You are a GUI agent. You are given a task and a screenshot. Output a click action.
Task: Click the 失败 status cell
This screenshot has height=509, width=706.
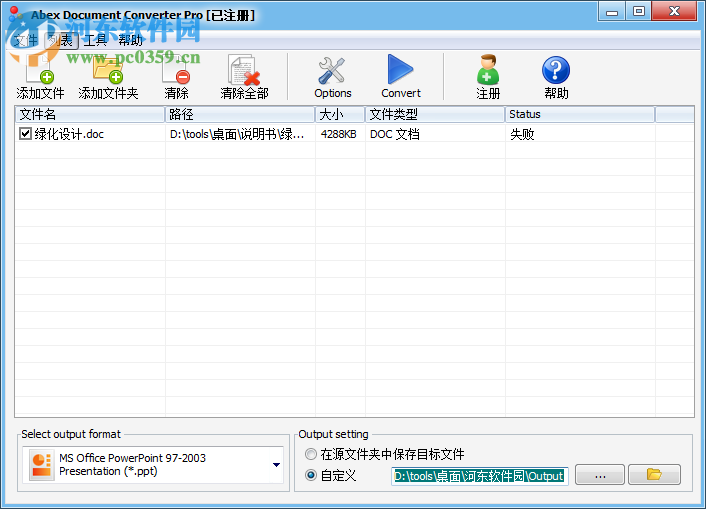click(x=522, y=134)
